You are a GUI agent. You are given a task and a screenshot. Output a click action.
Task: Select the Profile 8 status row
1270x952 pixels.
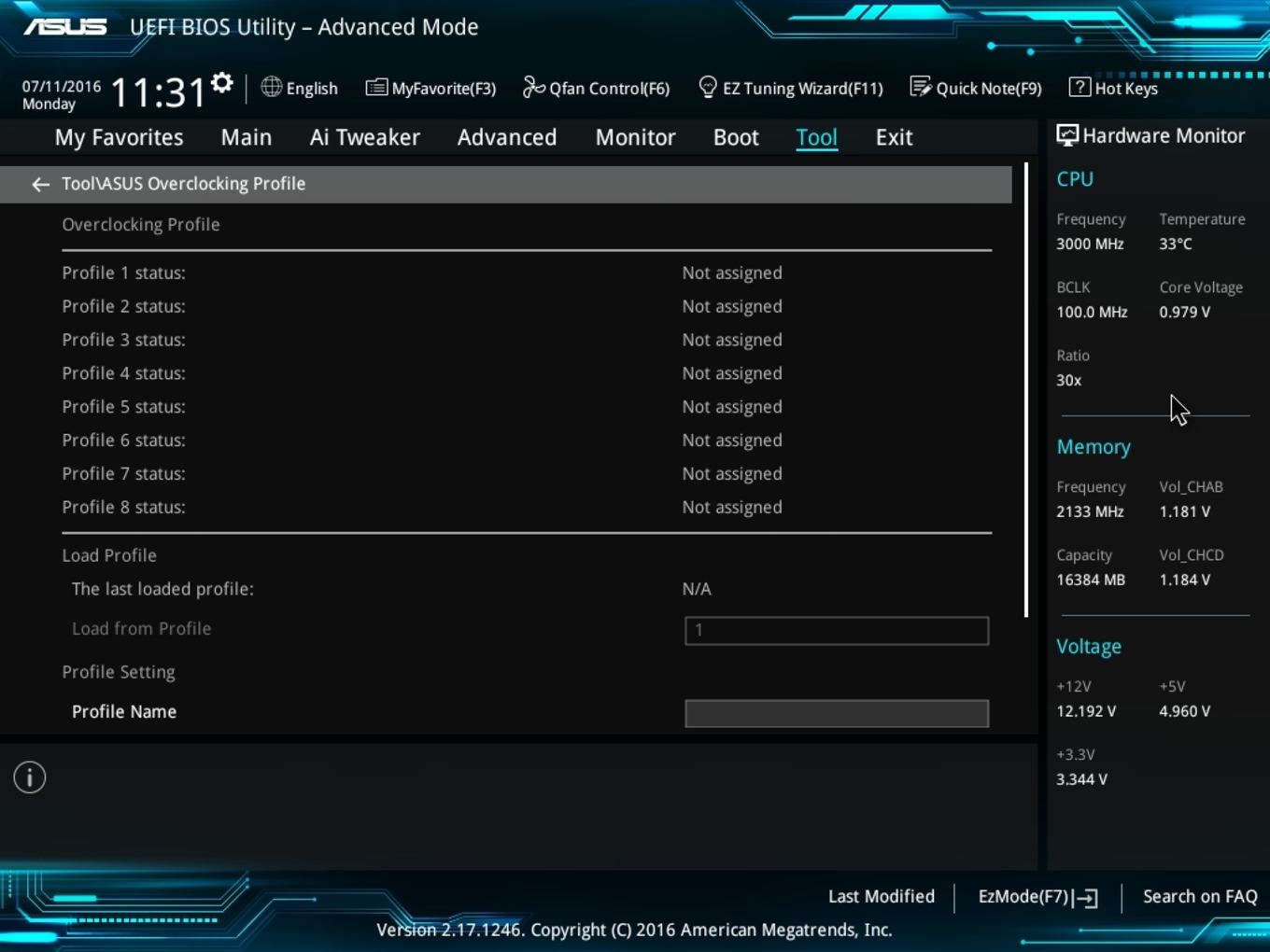(x=527, y=507)
